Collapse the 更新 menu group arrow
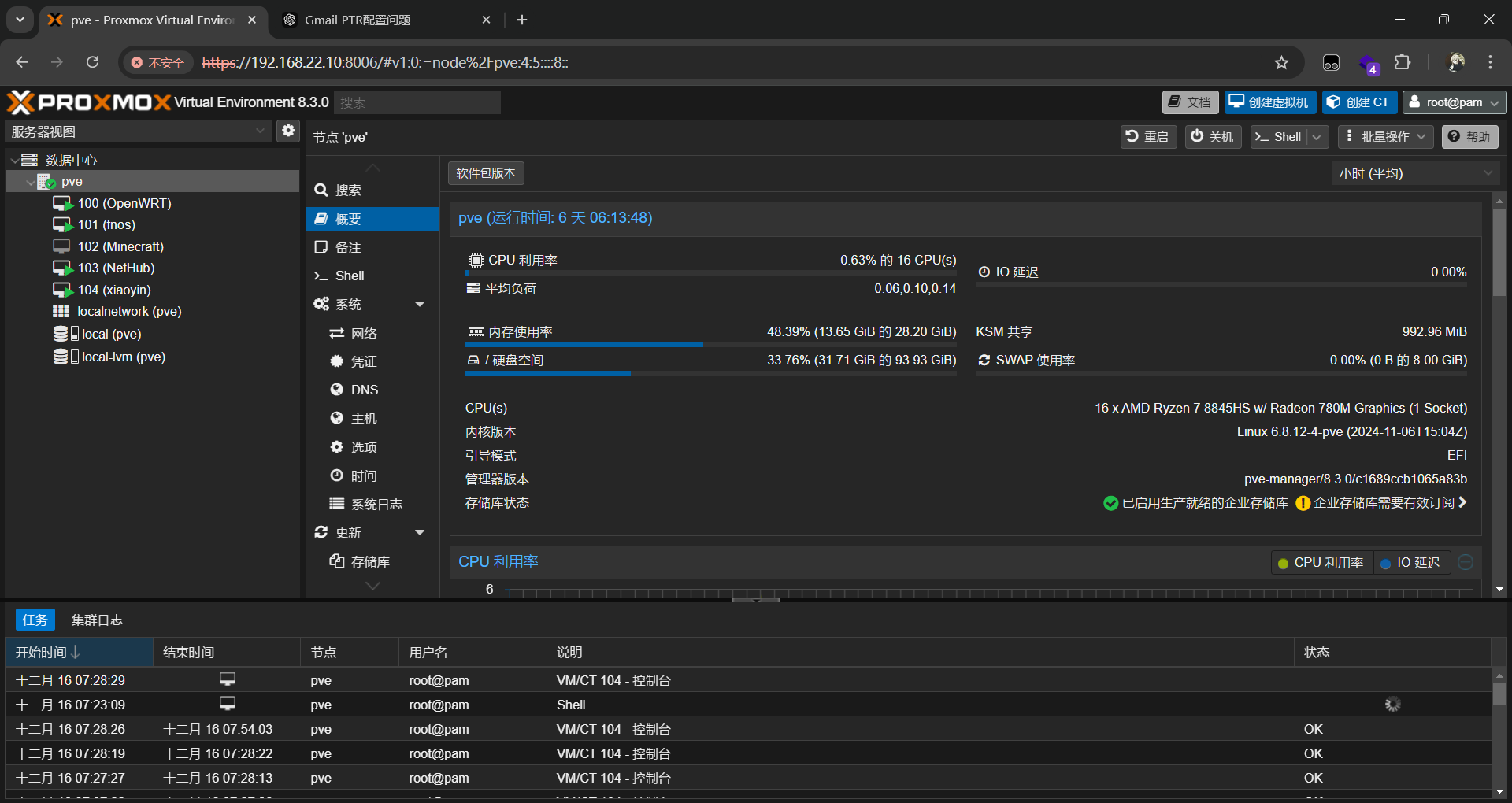 tap(420, 532)
